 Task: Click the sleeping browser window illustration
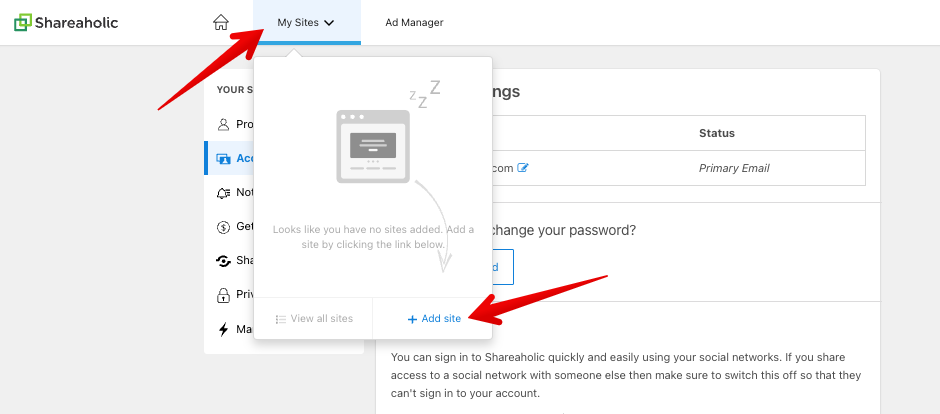click(373, 146)
